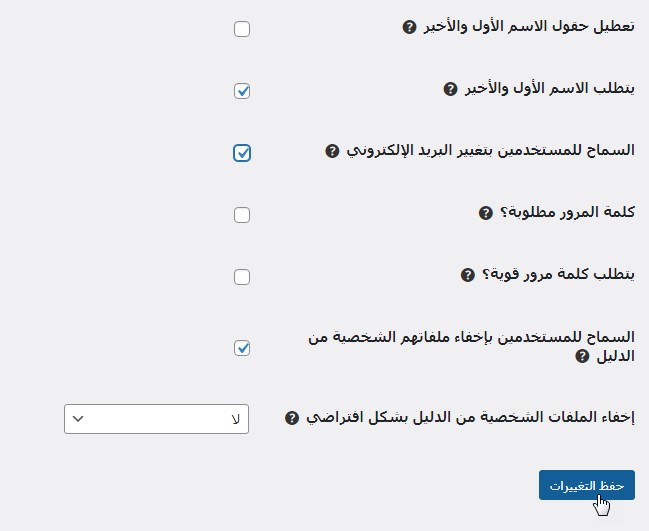
Task: Enable disable first and last name fields checkbox
Action: (x=242, y=29)
